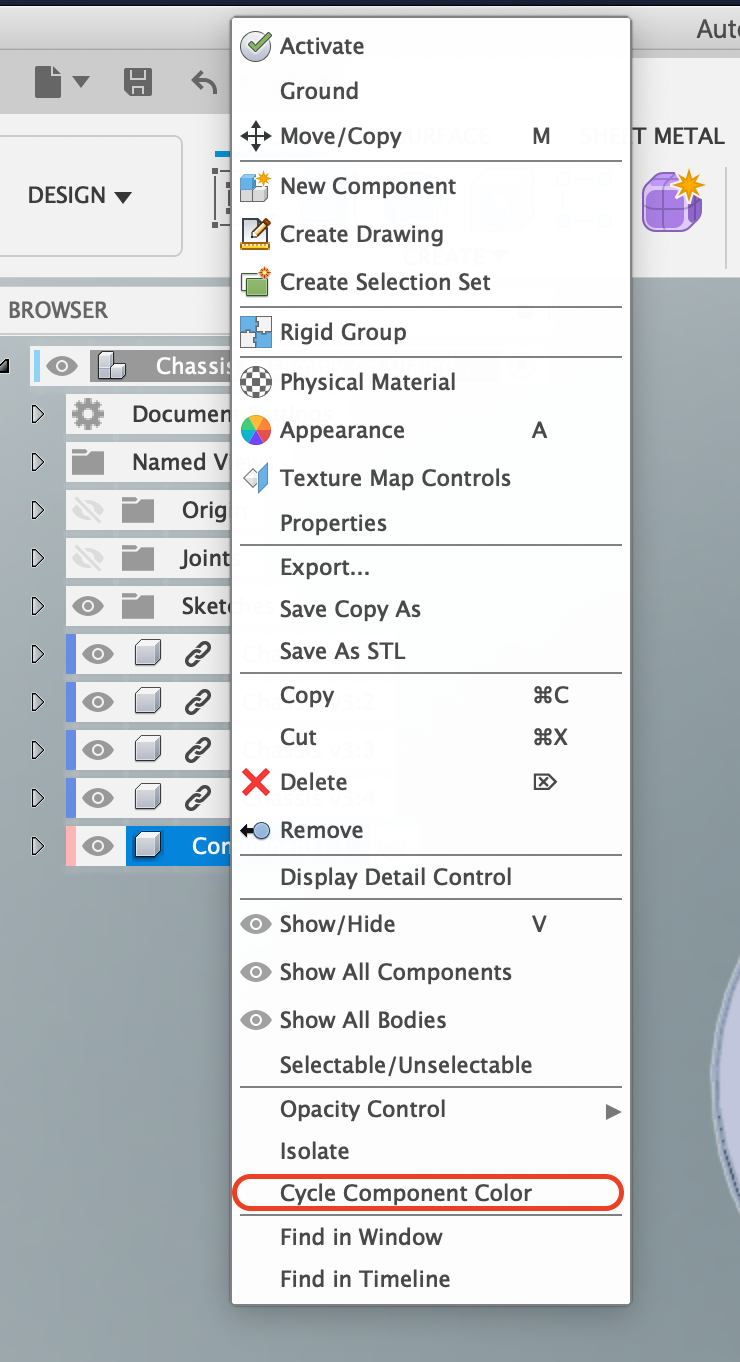740x1362 pixels.
Task: Open the File menu dropdown arrow
Action: [81, 82]
